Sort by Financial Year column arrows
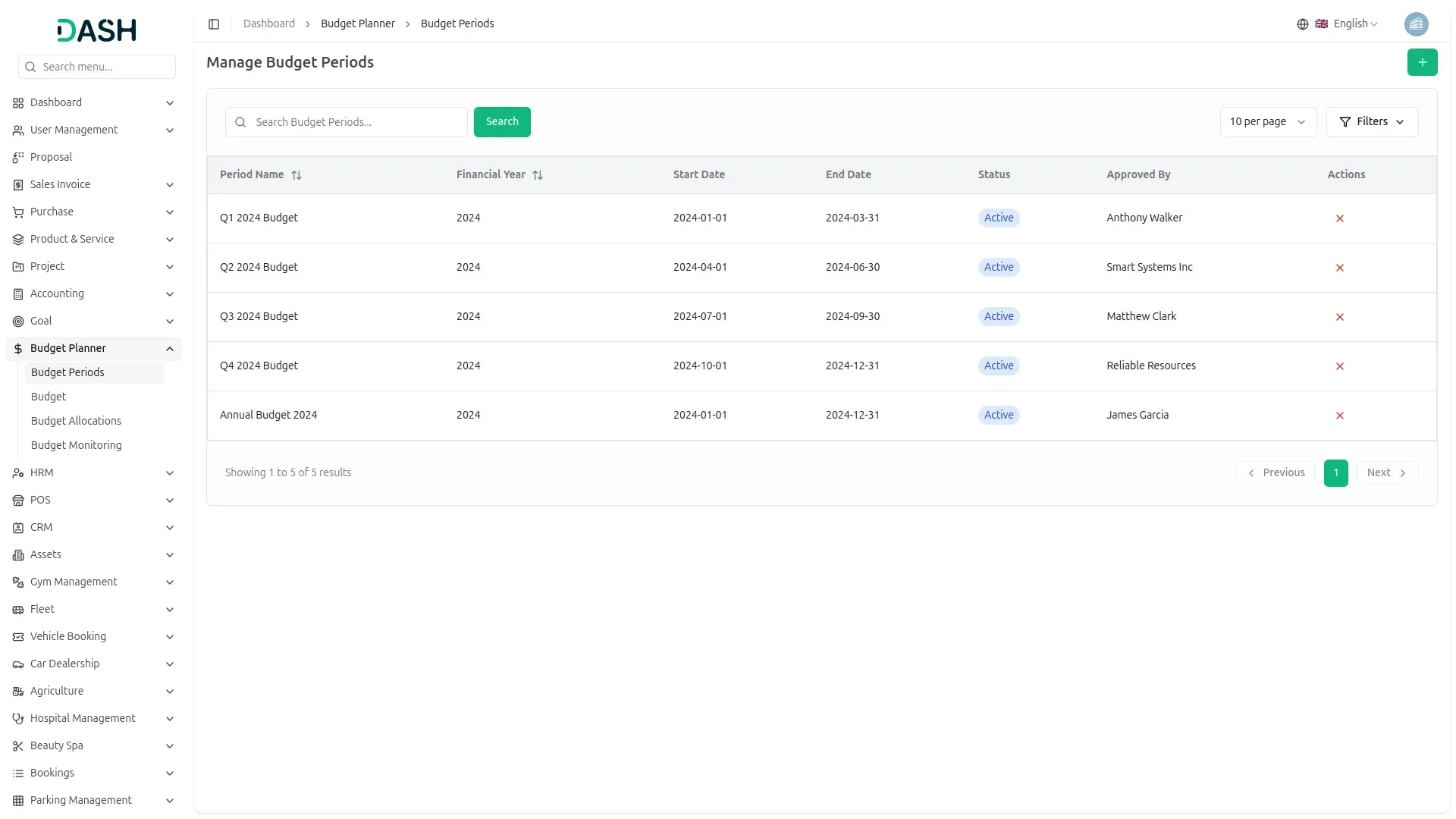The height and width of the screenshot is (819, 1456). [x=538, y=175]
